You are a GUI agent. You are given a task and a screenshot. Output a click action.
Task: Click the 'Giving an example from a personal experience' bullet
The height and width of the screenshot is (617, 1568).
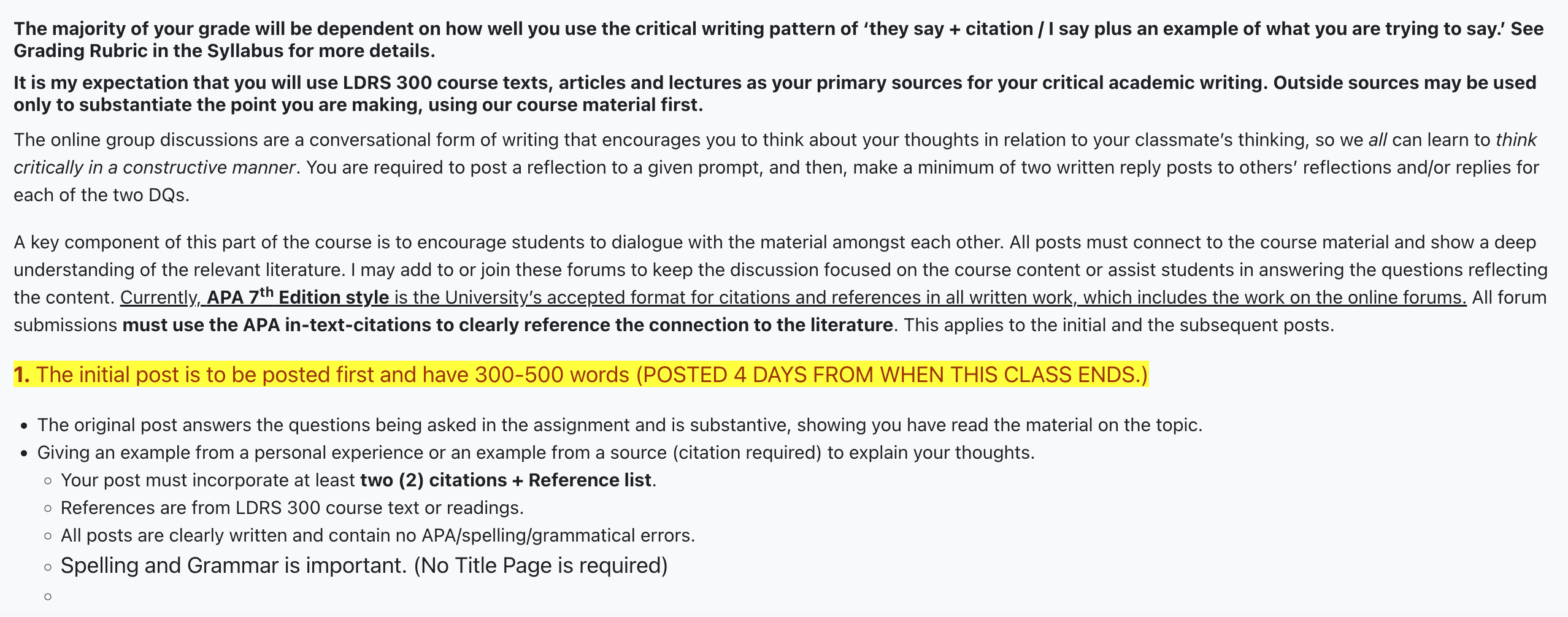(x=536, y=453)
